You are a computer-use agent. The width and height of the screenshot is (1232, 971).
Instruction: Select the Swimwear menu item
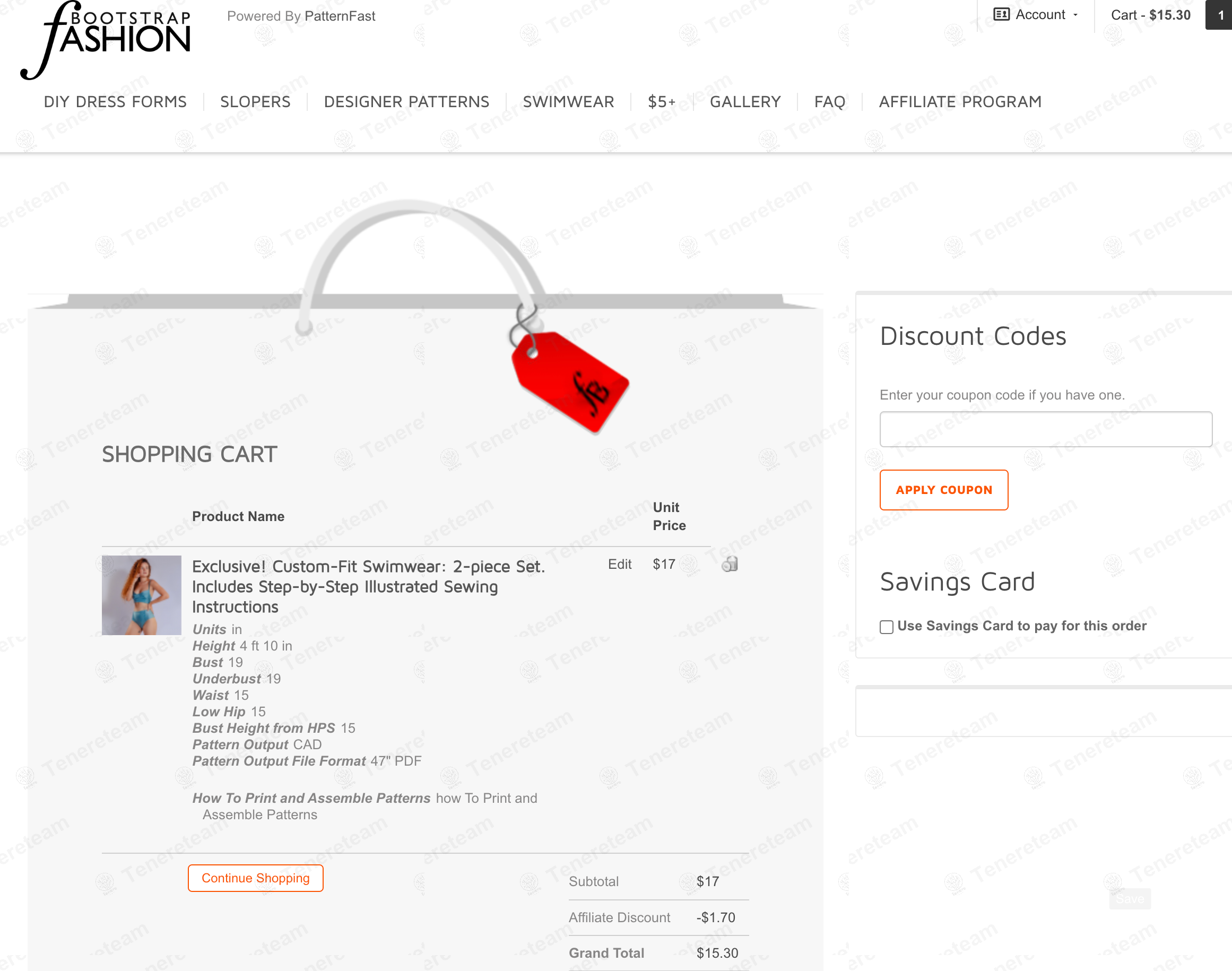[569, 102]
